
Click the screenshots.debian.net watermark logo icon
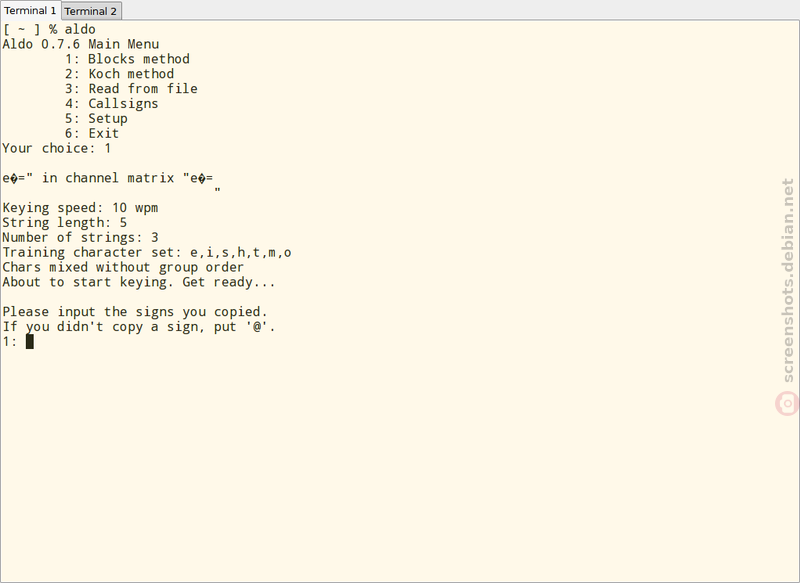pyautogui.click(x=787, y=403)
